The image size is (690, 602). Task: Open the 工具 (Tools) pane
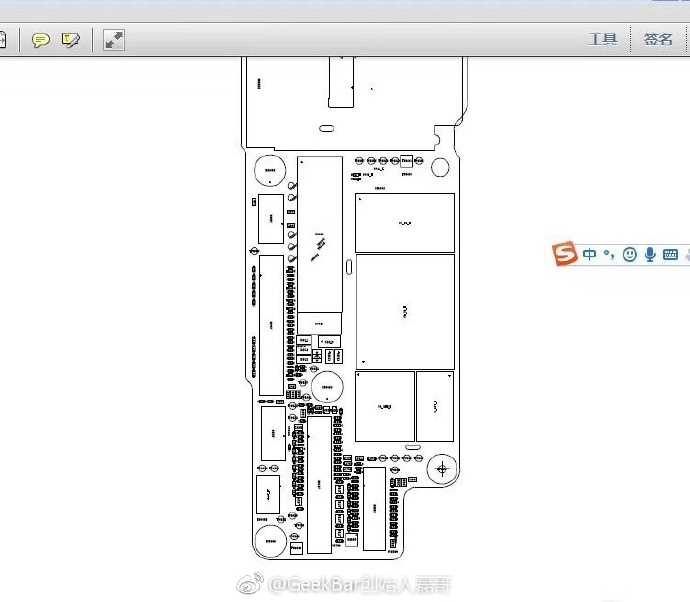point(603,39)
